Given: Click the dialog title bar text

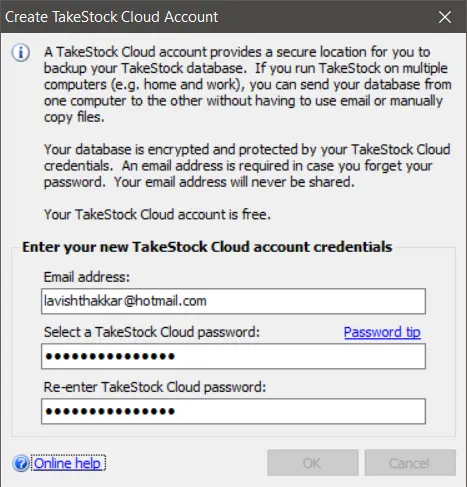Looking at the screenshot, I should (112, 17).
